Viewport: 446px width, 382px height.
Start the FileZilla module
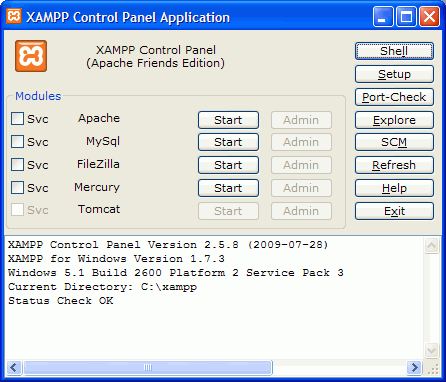tap(228, 165)
